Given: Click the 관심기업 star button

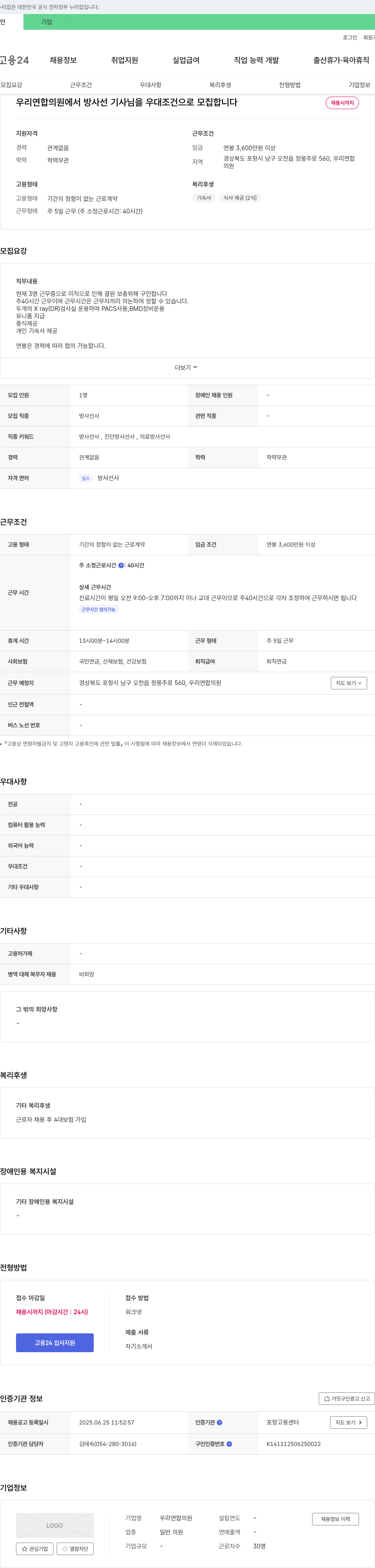Looking at the screenshot, I should tap(35, 1548).
